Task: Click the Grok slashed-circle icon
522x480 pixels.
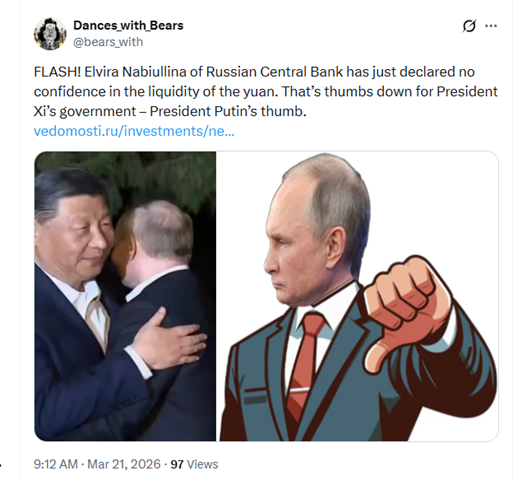Action: pos(469,26)
